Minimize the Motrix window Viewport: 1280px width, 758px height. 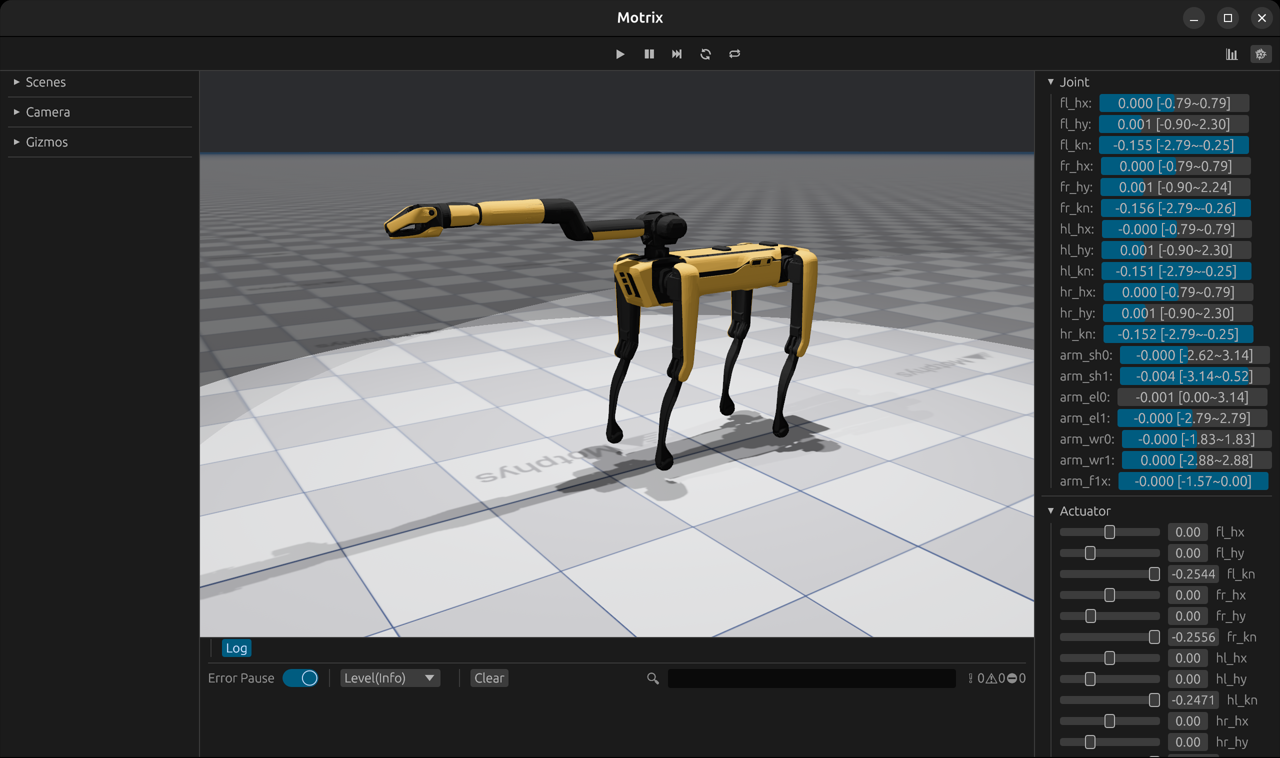click(1194, 18)
